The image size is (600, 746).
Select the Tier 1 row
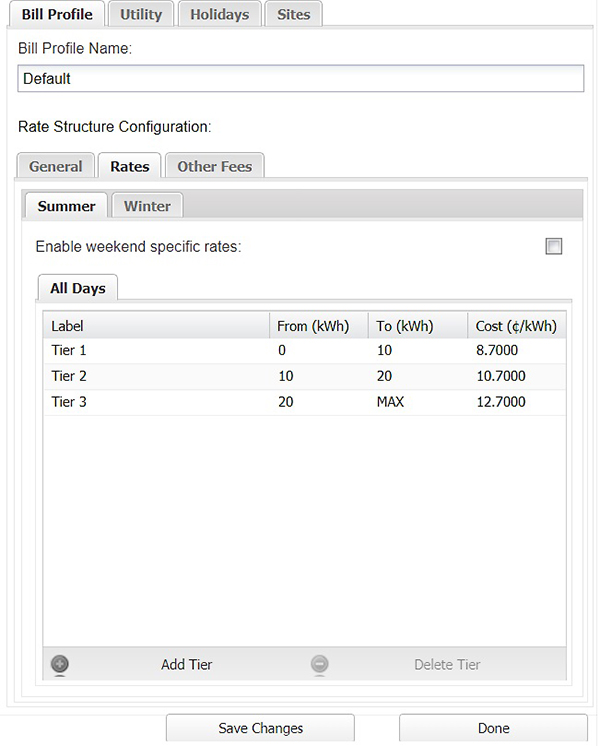(x=305, y=351)
